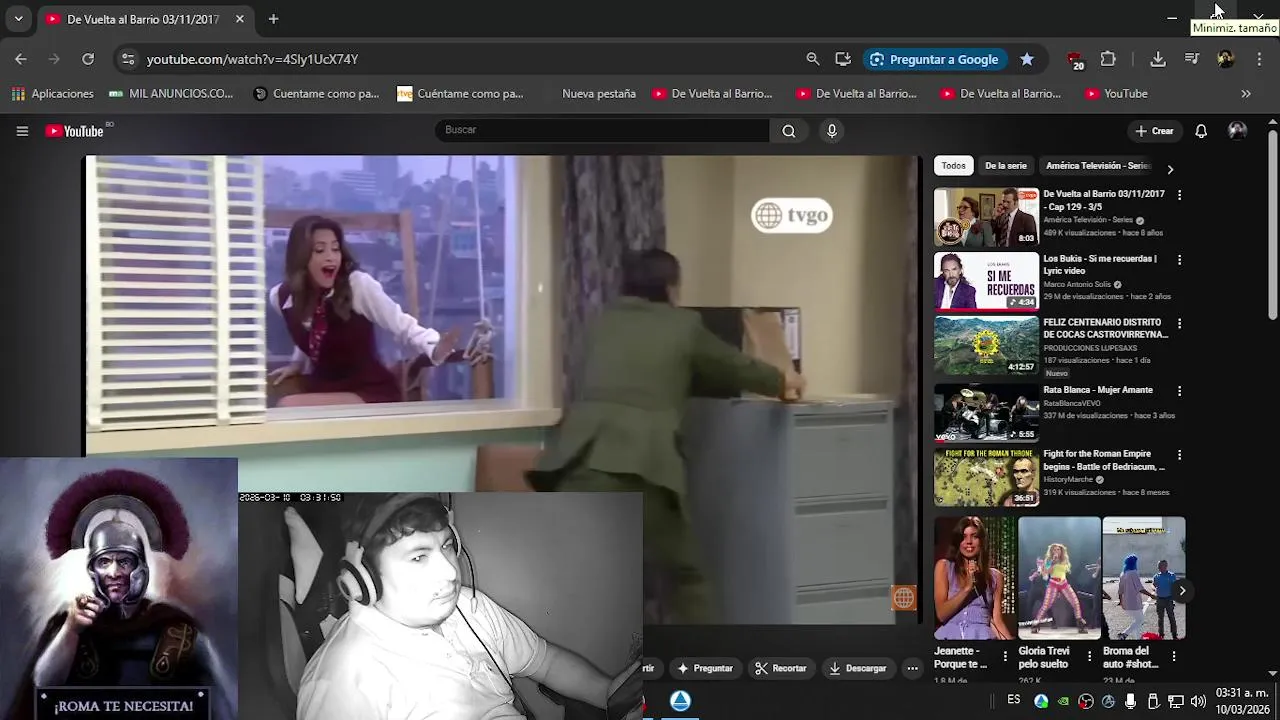This screenshot has height=720, width=1280.
Task: Open more options for Feliz Centenario video
Action: tap(1179, 324)
